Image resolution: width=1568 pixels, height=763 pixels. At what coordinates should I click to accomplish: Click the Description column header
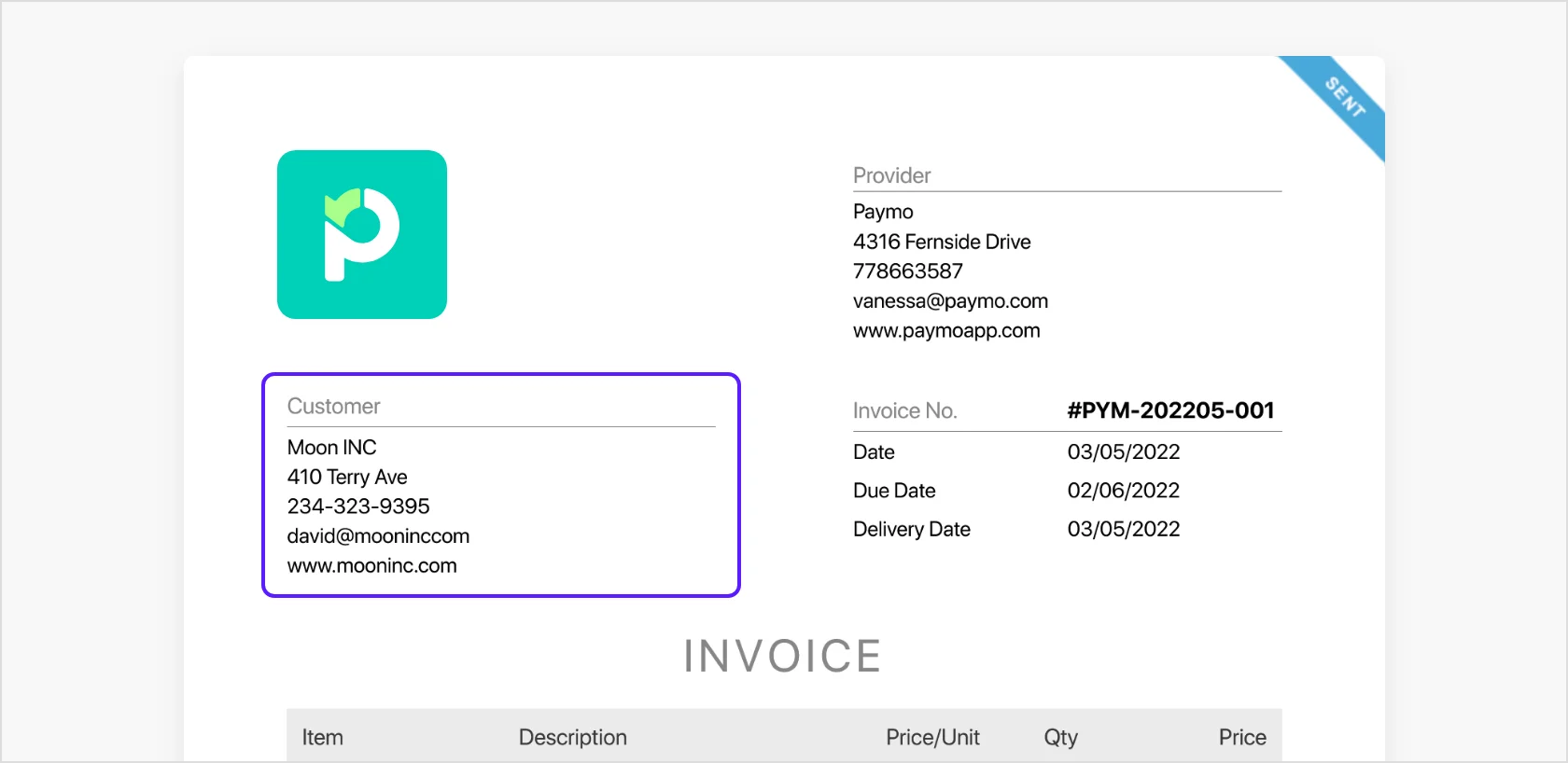tap(573, 738)
